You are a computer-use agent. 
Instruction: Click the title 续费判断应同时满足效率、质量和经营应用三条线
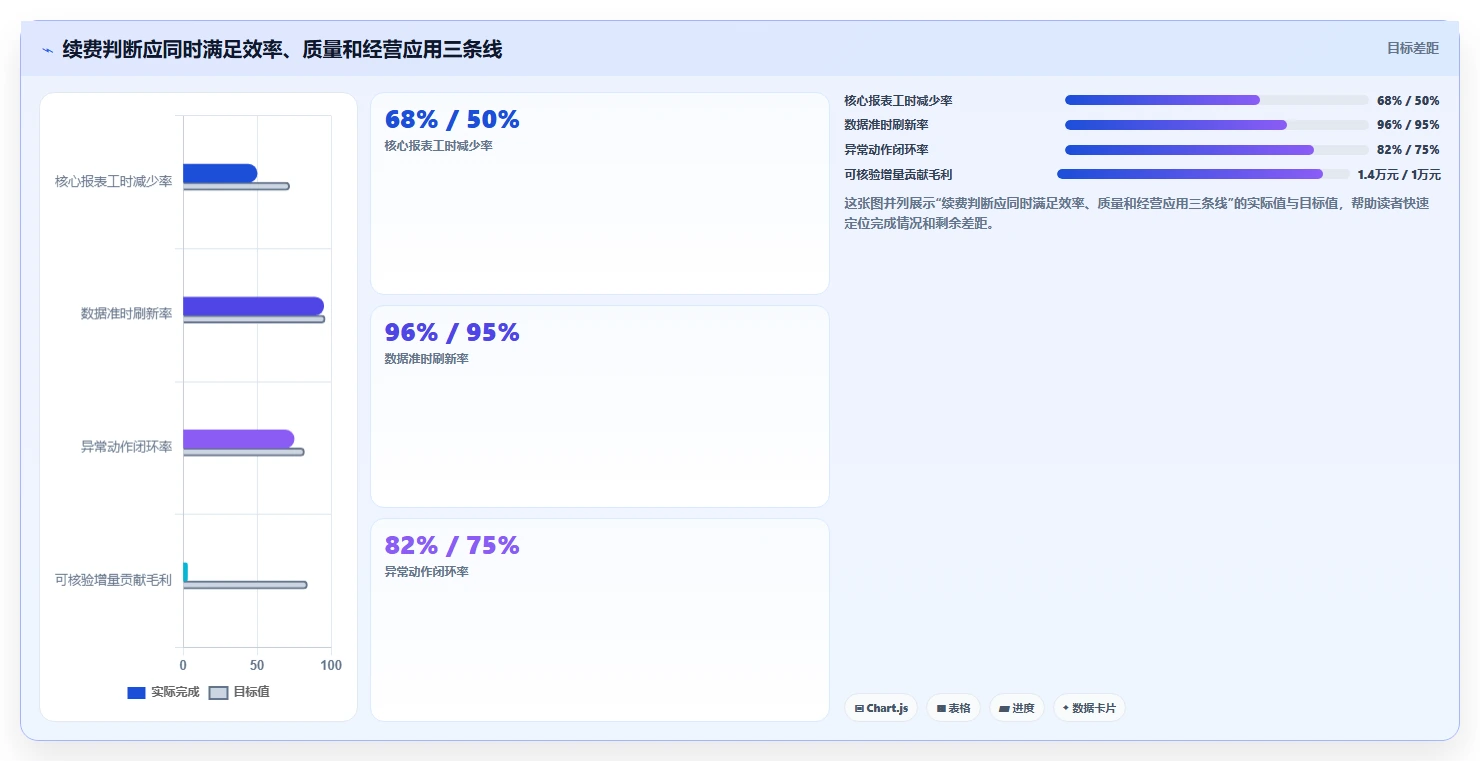pyautogui.click(x=282, y=49)
